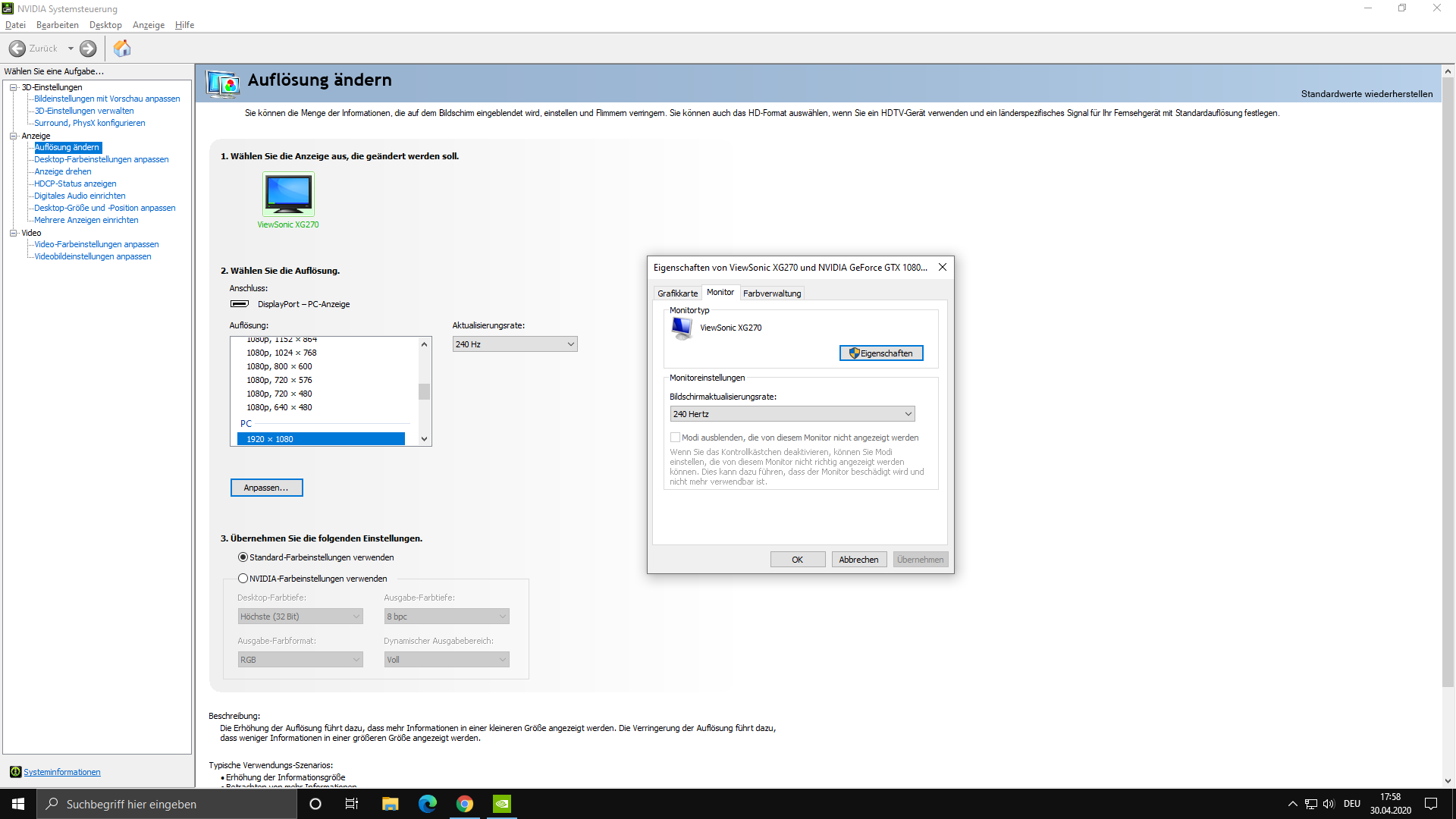
Task: Select 1080p, 800 × 600 in resolution list
Action: click(279, 366)
